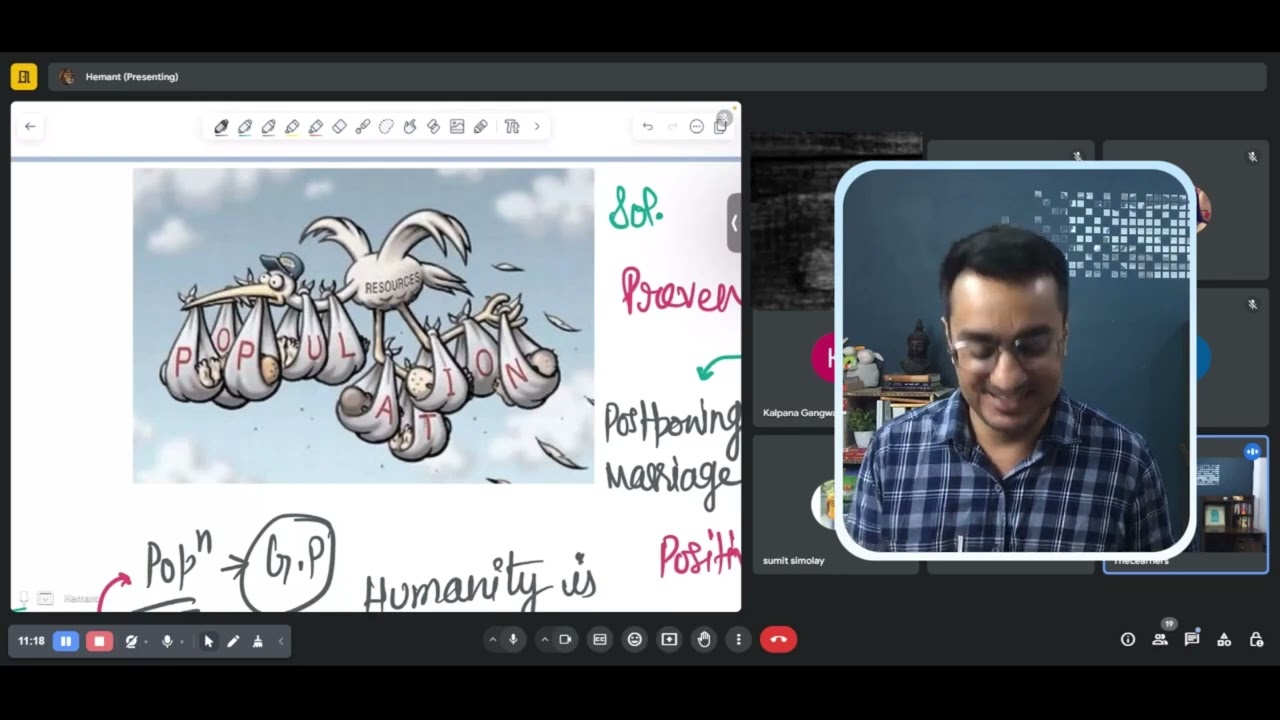
Task: Open recorder microphone options dropdown
Action: point(181,642)
